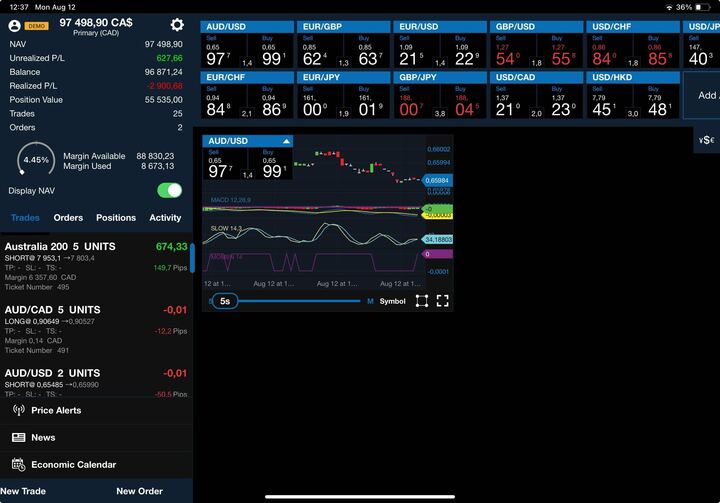Open the 5s chart interval selector
This screenshot has height=503, width=720.
(225, 300)
